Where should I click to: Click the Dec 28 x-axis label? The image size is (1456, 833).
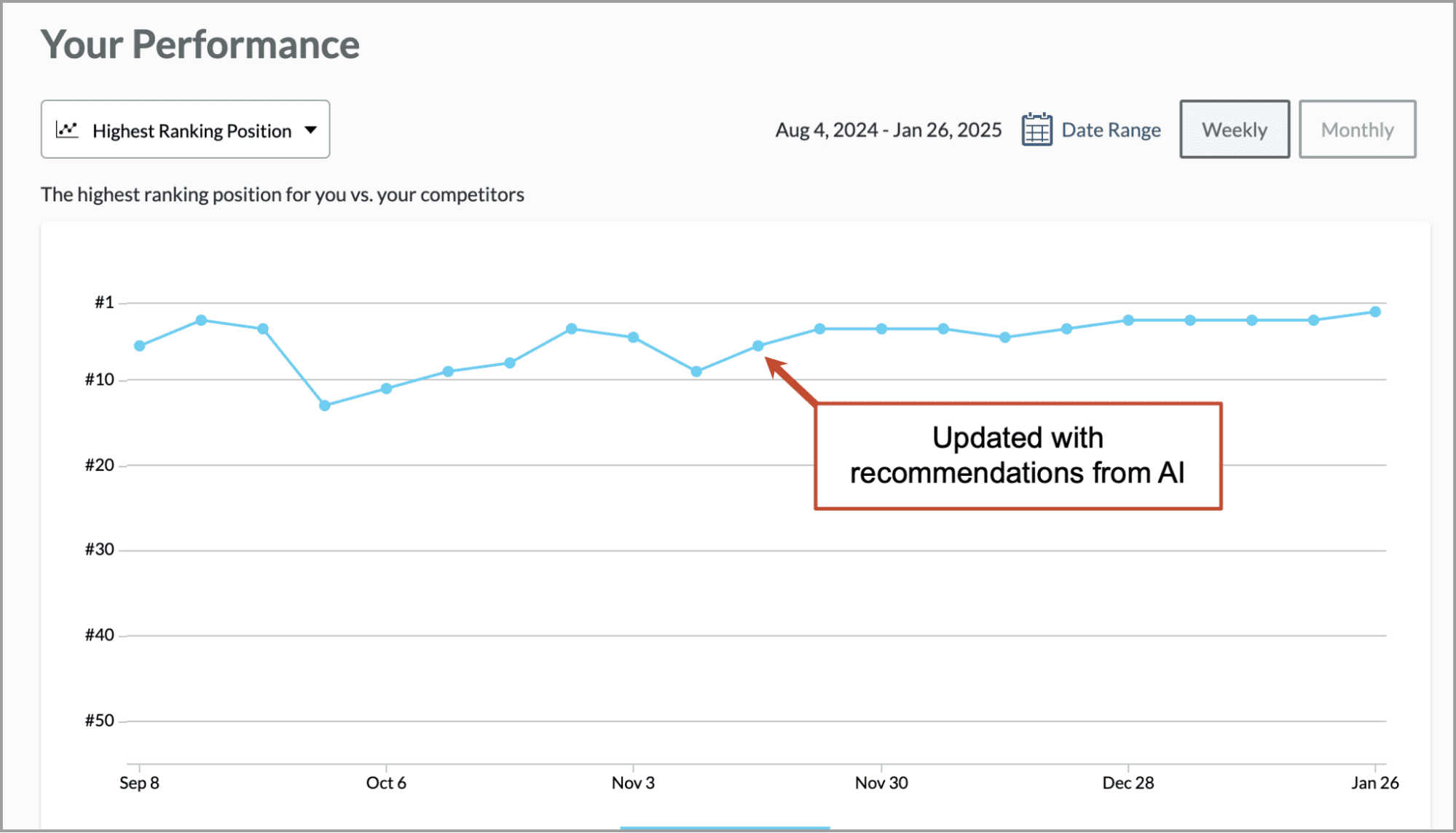point(1128,783)
